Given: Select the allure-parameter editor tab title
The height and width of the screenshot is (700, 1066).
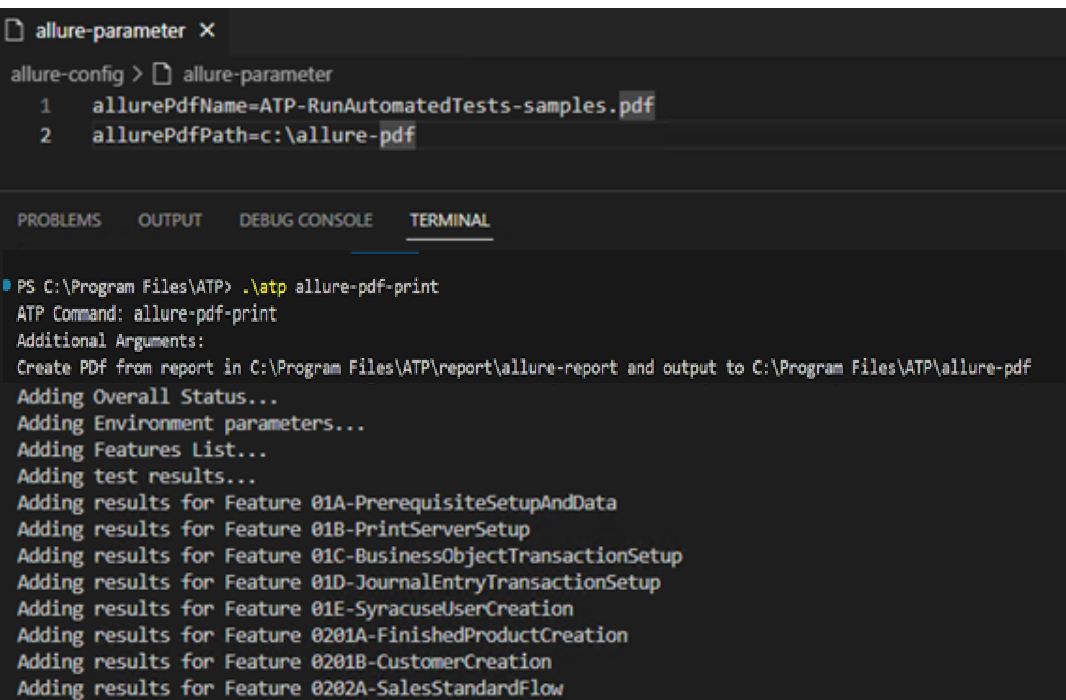Looking at the screenshot, I should (110, 31).
